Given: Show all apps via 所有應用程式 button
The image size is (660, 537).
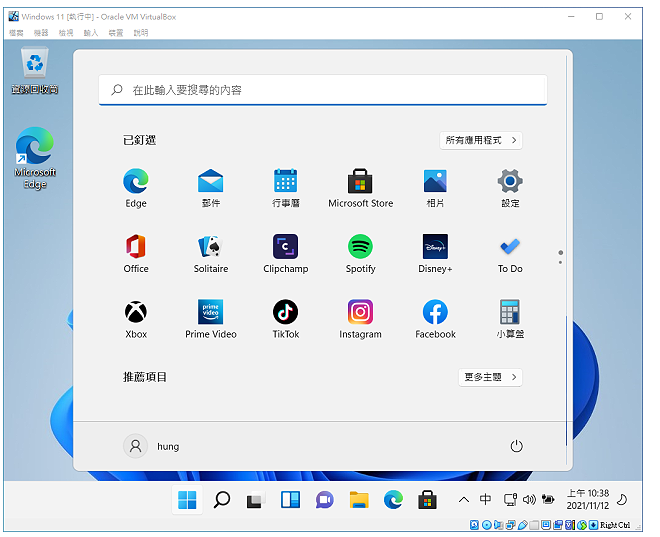Looking at the screenshot, I should click(481, 140).
